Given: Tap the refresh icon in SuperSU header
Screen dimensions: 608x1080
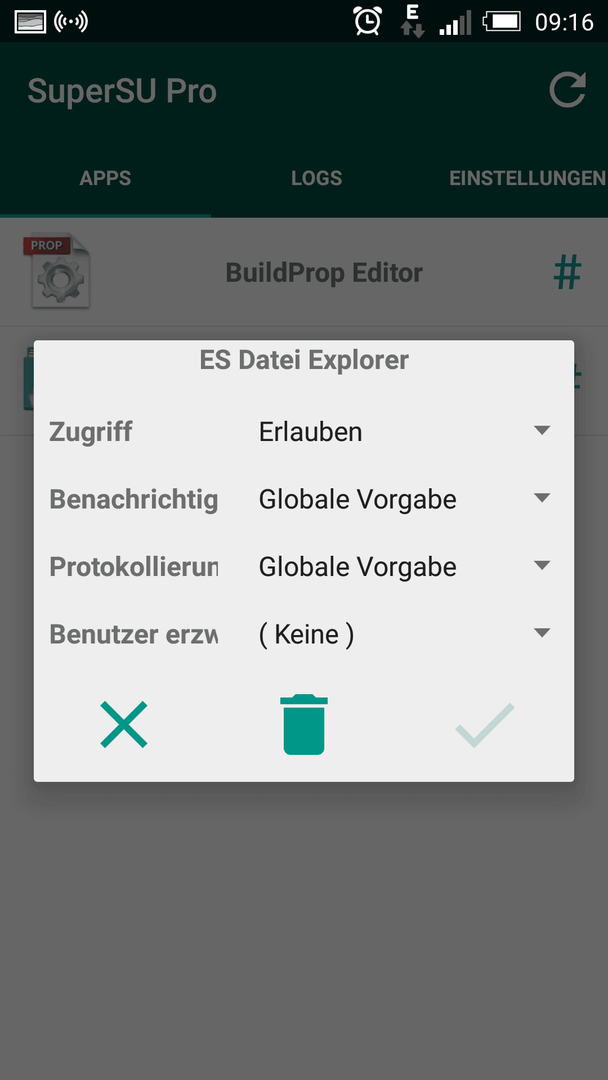Looking at the screenshot, I should 567,90.
